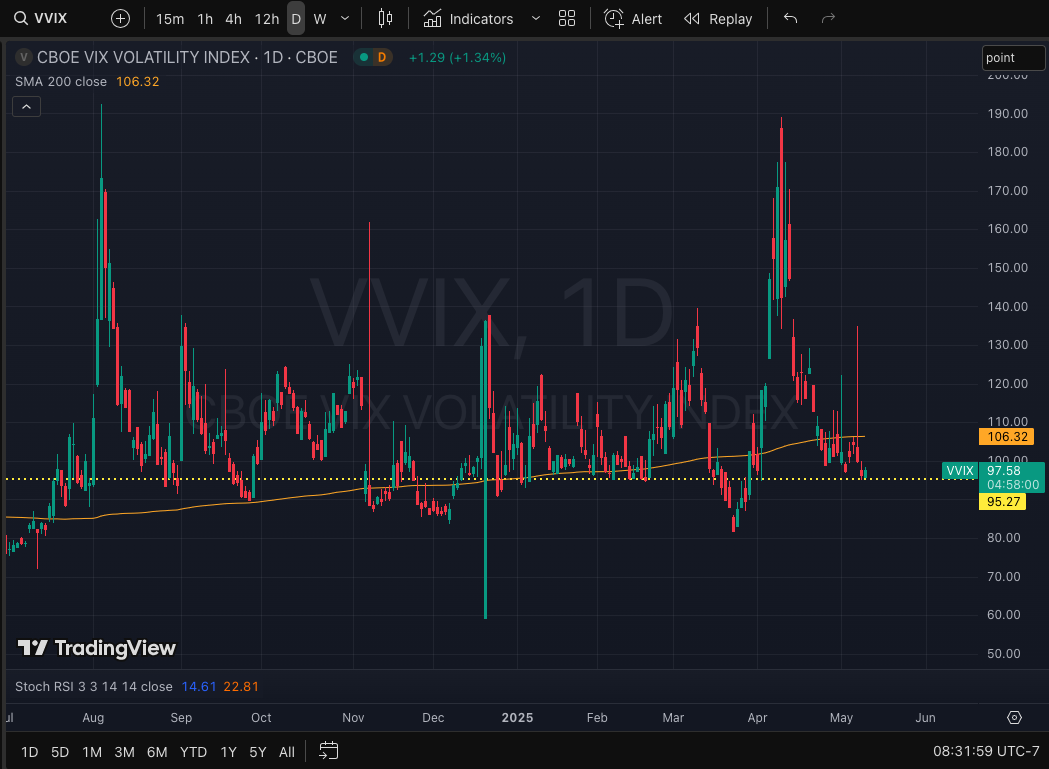1049x769 pixels.
Task: Click the V symbol logo
Action: (x=23, y=58)
